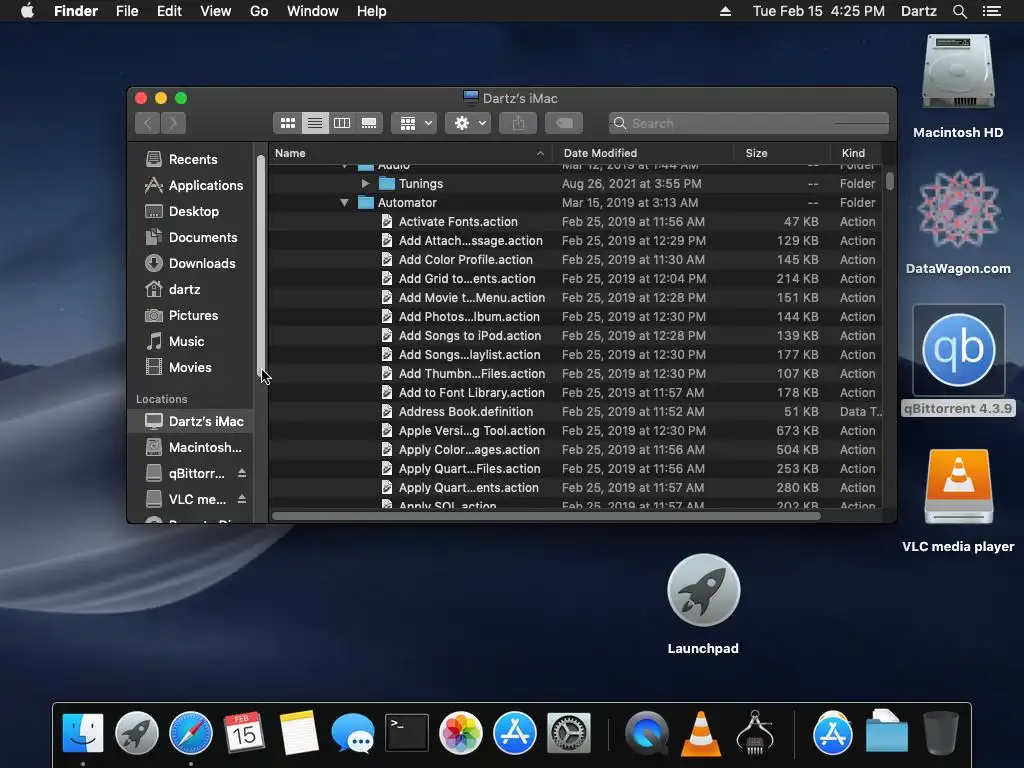This screenshot has height=768, width=1024.
Task: Select Apple Versi…g Tool.action file
Action: point(575,430)
